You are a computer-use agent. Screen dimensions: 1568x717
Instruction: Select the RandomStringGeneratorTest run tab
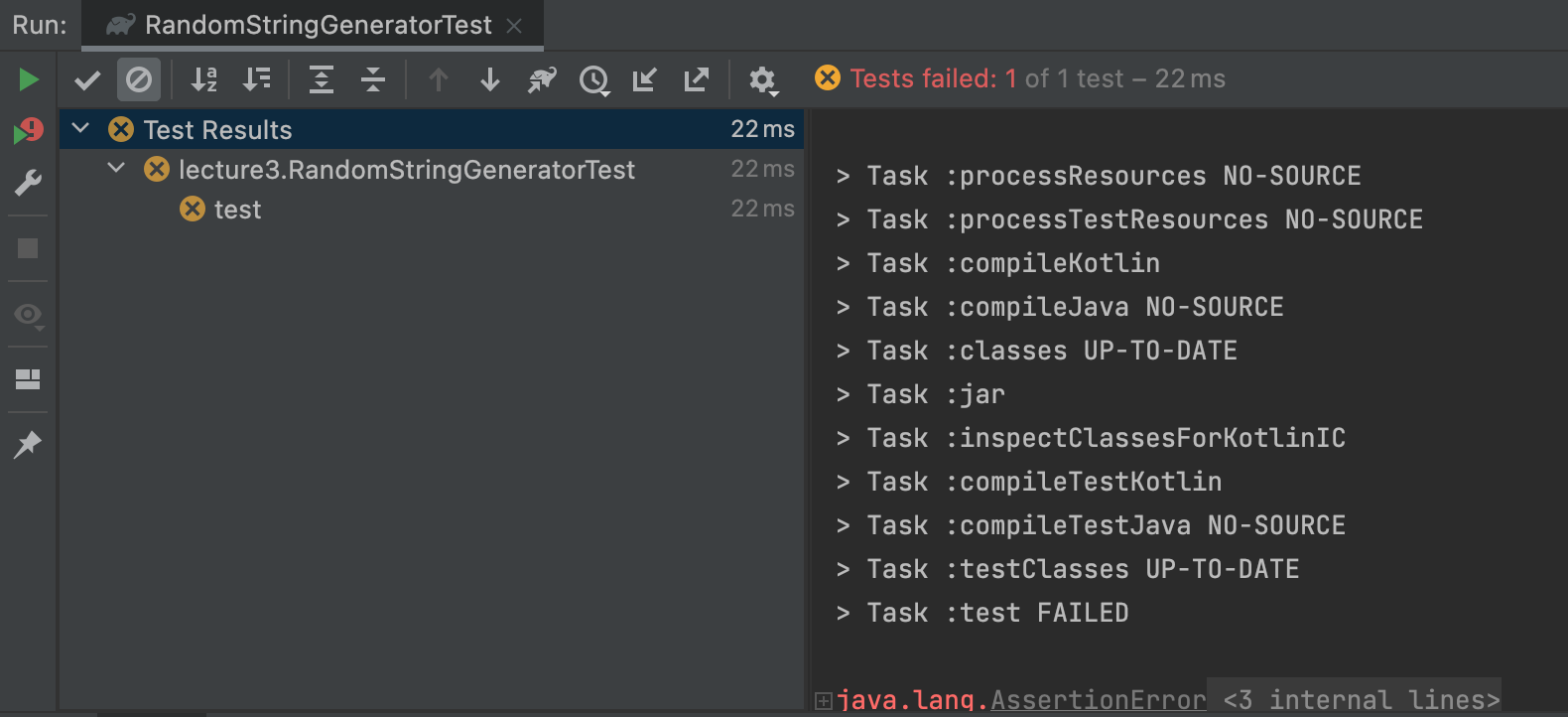pyautogui.click(x=318, y=25)
